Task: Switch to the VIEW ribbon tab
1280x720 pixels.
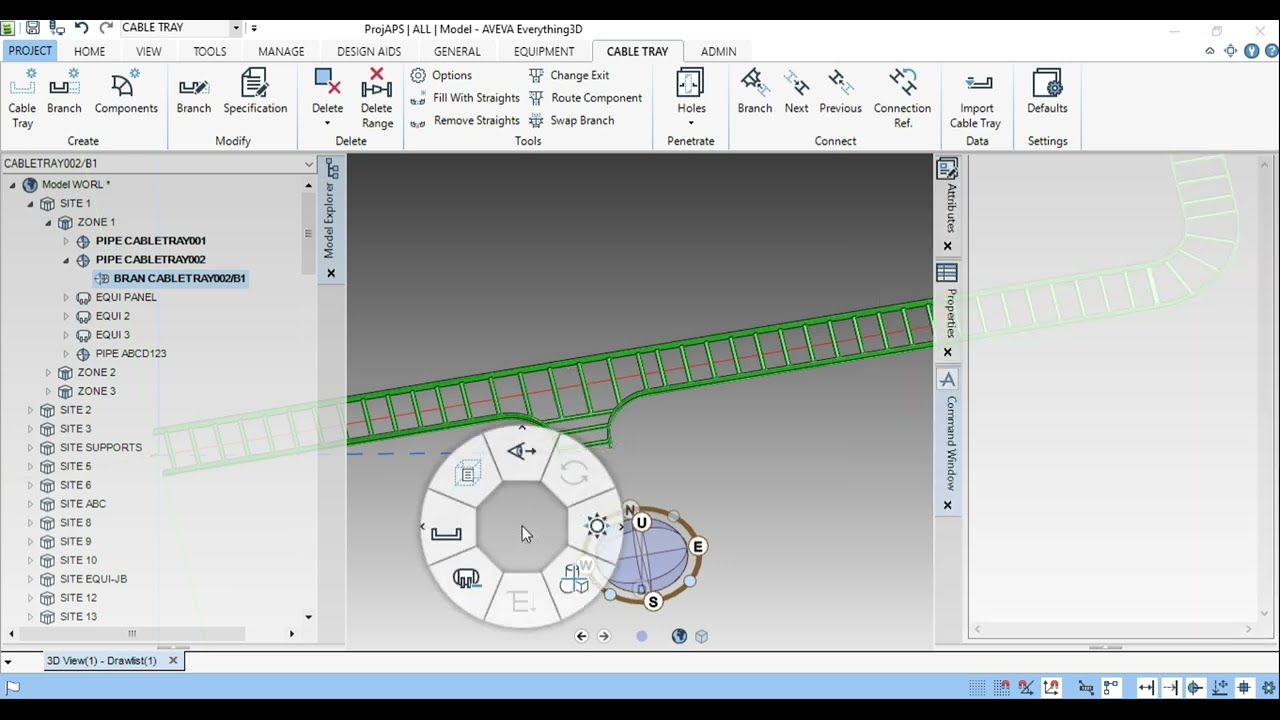Action: coord(149,51)
